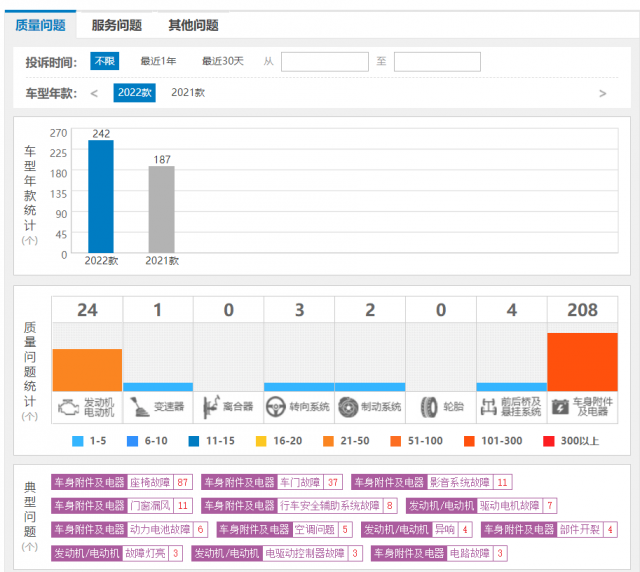The image size is (640, 572).
Task: Click the clutch (离合器) pedal icon
Action: (211, 407)
